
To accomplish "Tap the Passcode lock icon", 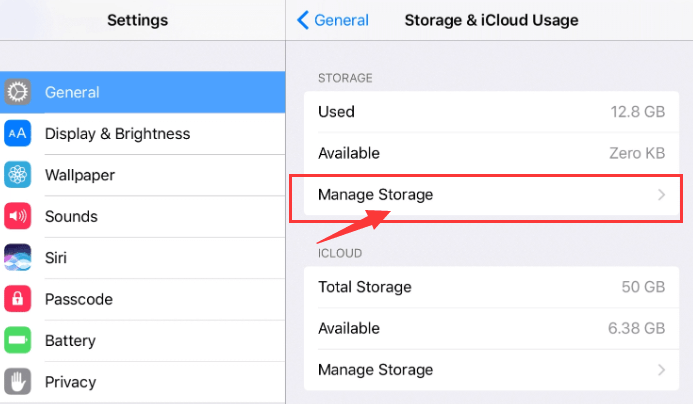I will click(x=17, y=299).
